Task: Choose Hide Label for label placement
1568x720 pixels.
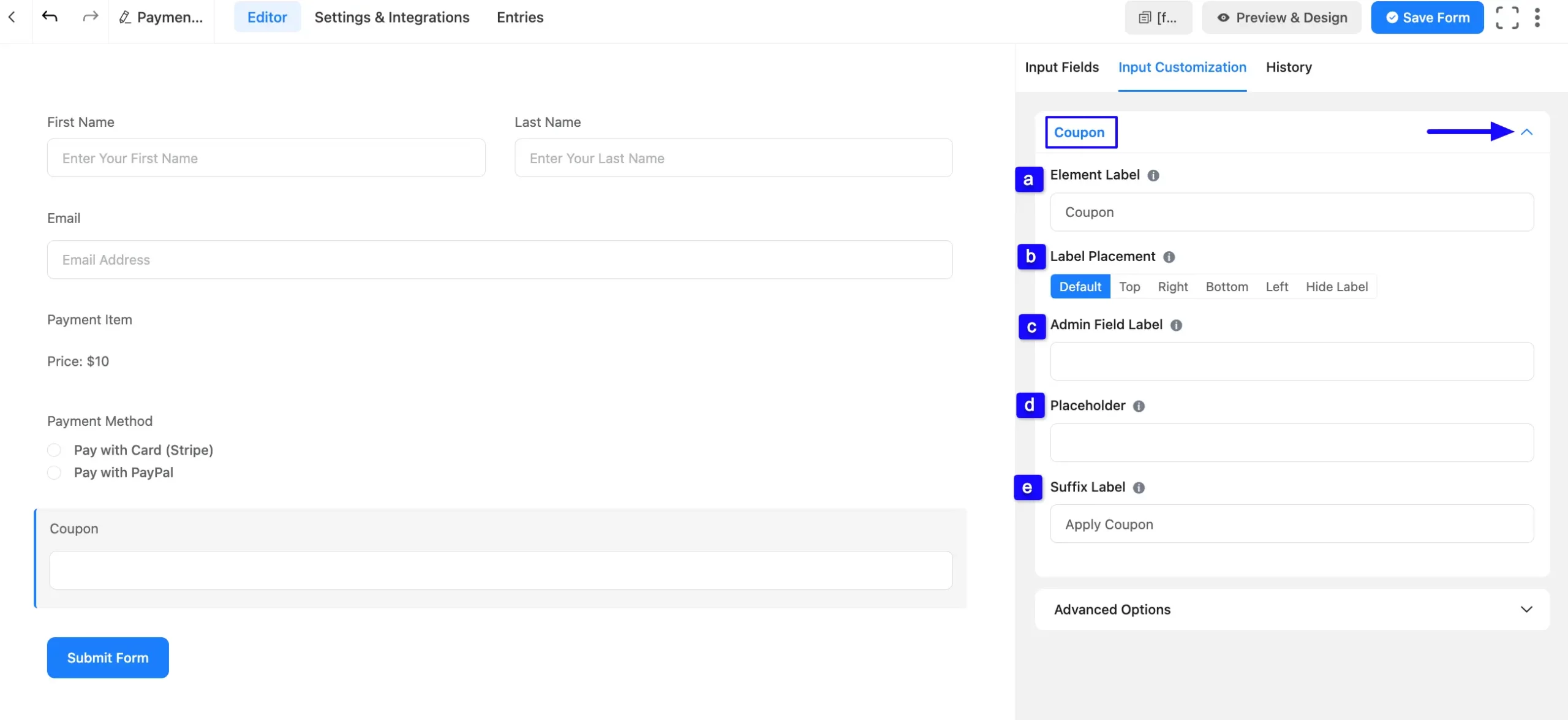Action: (x=1336, y=286)
